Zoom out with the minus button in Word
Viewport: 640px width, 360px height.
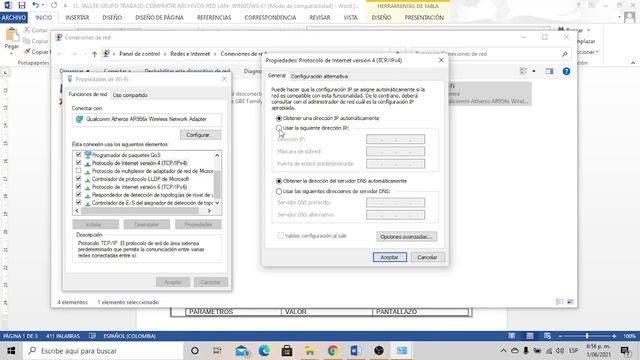(560, 336)
